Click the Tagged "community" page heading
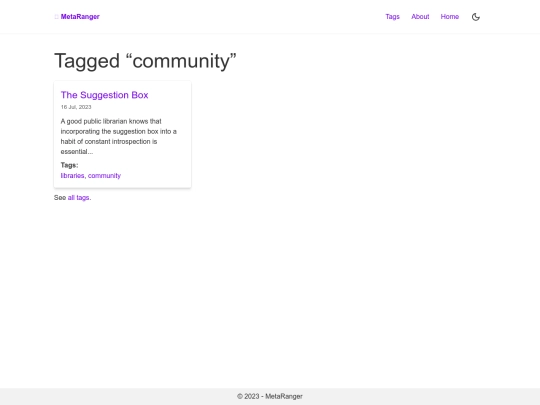Viewport: 540px width, 405px height. click(145, 61)
